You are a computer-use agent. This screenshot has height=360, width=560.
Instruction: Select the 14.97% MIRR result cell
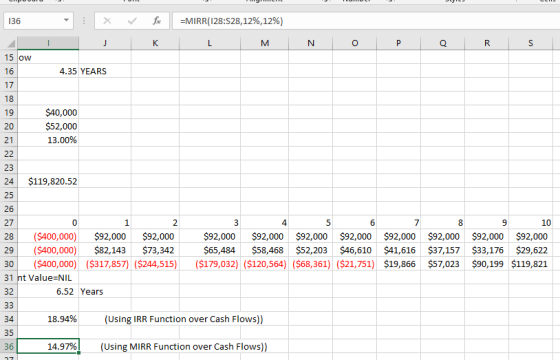tap(48, 346)
